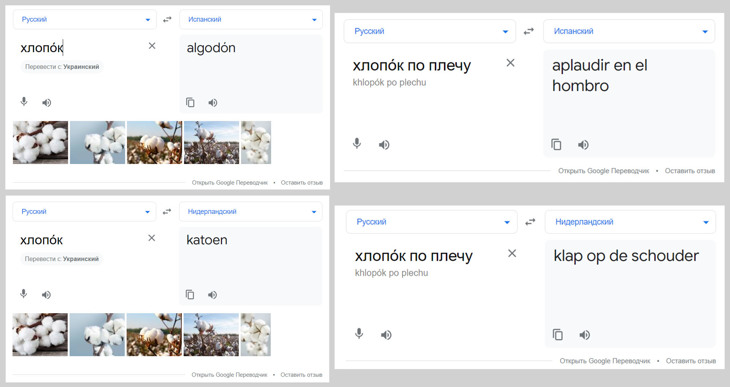Click хлопо́к по плечу source text in Dutch panel
This screenshot has height=387, width=730.
coord(413,256)
